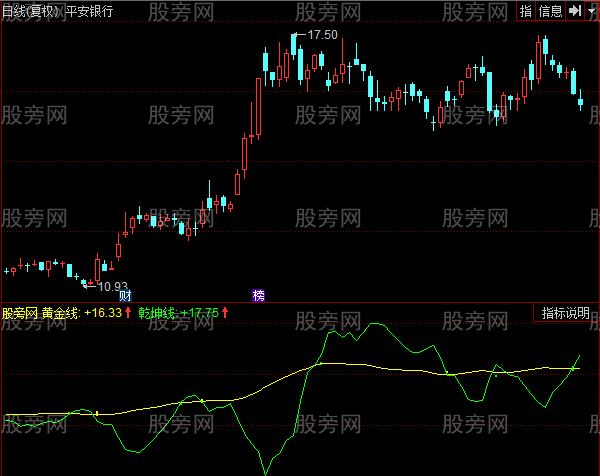This screenshot has height=476, width=600.
Task: Click the 平安银行 stock name
Action: pyautogui.click(x=89, y=11)
